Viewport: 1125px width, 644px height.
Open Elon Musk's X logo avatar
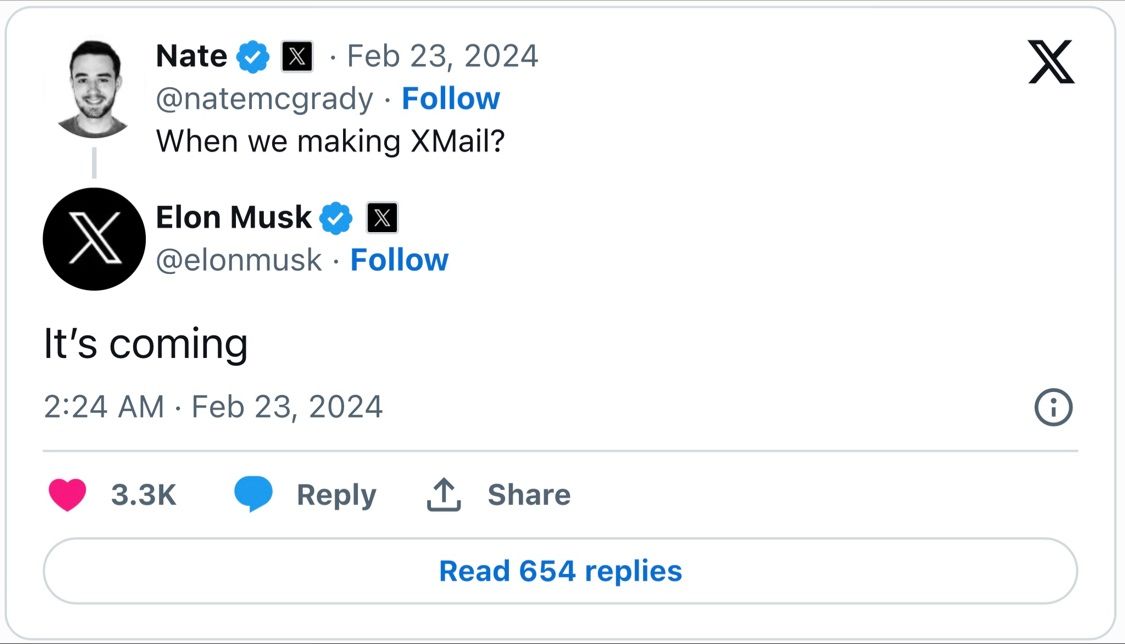coord(94,239)
